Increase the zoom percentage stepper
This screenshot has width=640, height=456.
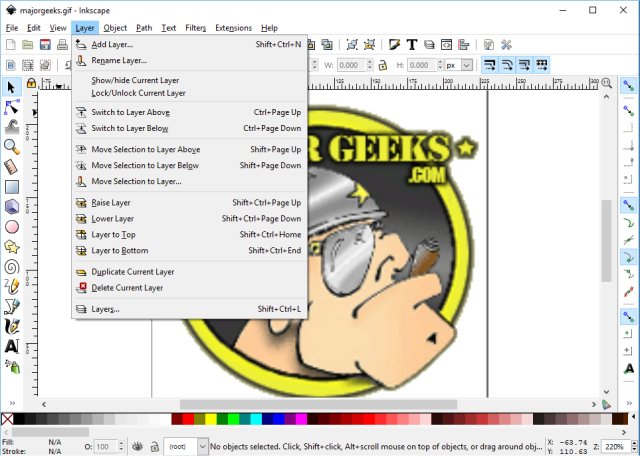[x=634, y=444]
